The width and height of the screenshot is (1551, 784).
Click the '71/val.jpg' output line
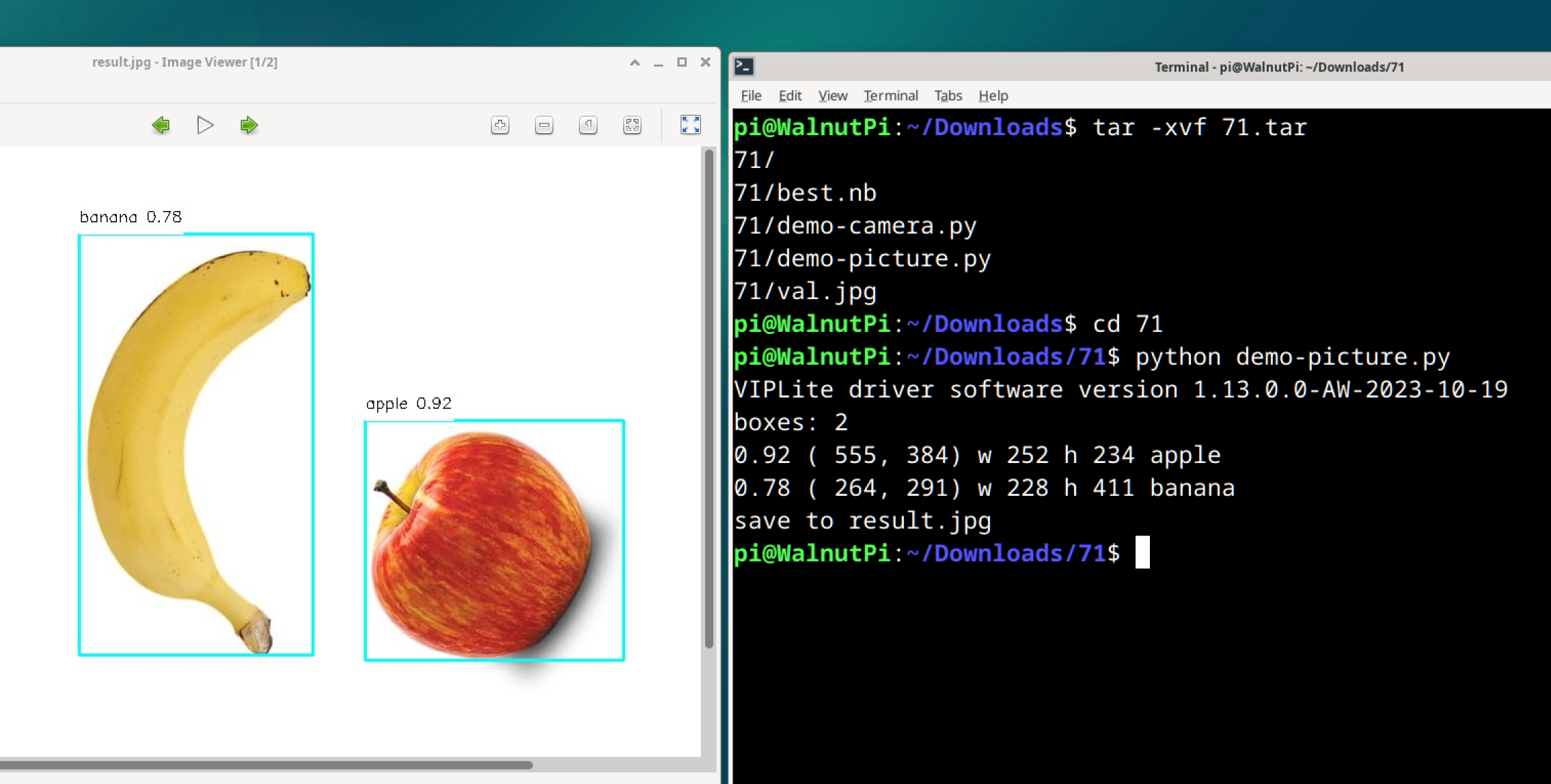click(x=805, y=292)
